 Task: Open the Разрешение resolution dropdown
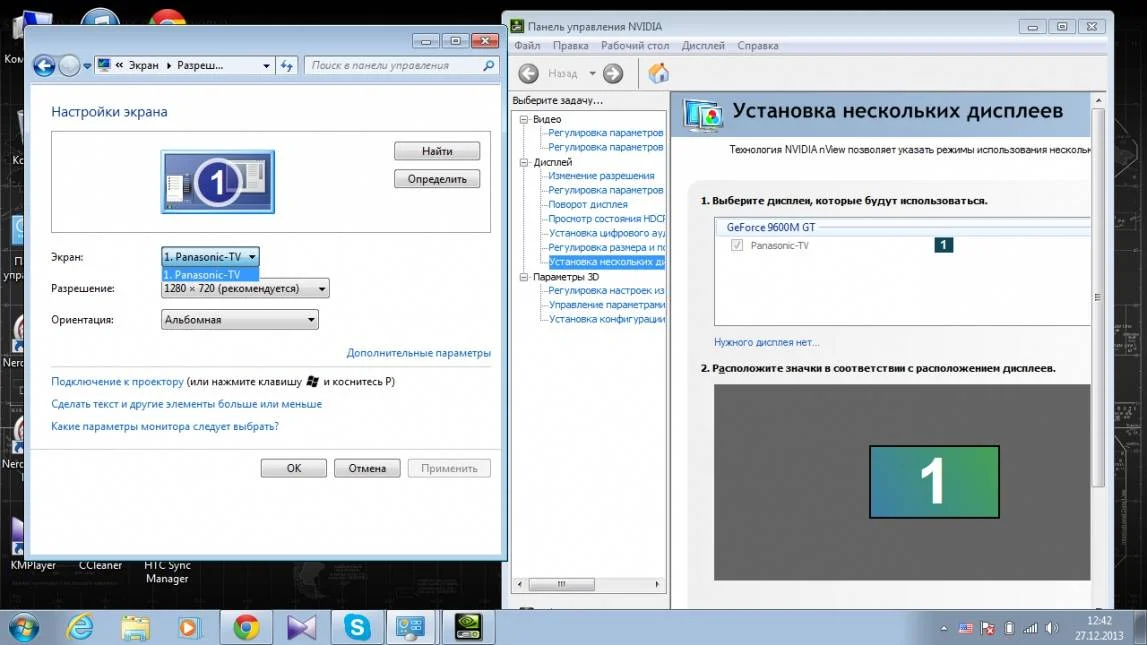pos(245,288)
